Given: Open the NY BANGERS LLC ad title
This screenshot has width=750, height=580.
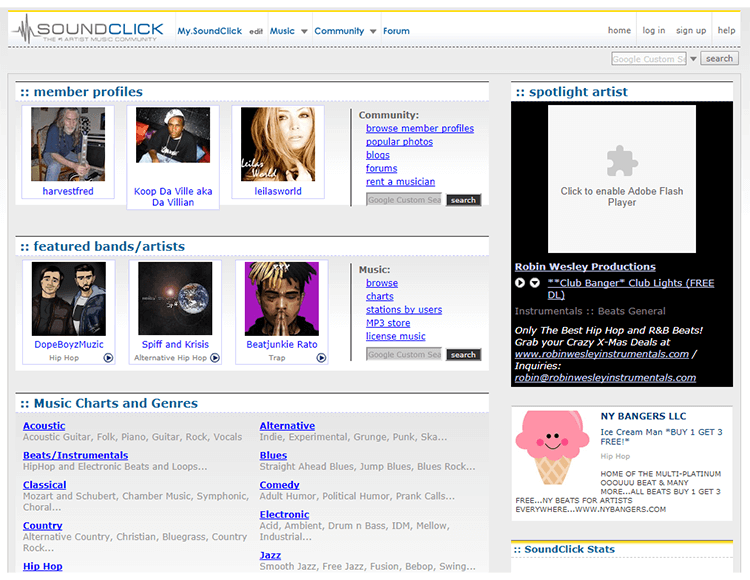Looking at the screenshot, I should (x=643, y=416).
